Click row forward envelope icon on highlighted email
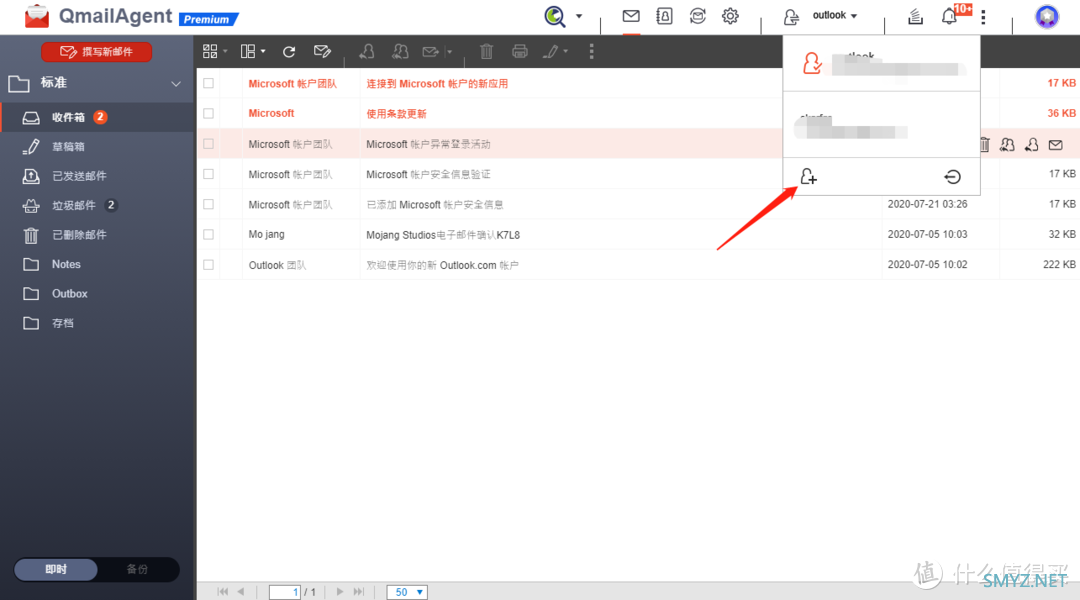 (1055, 145)
